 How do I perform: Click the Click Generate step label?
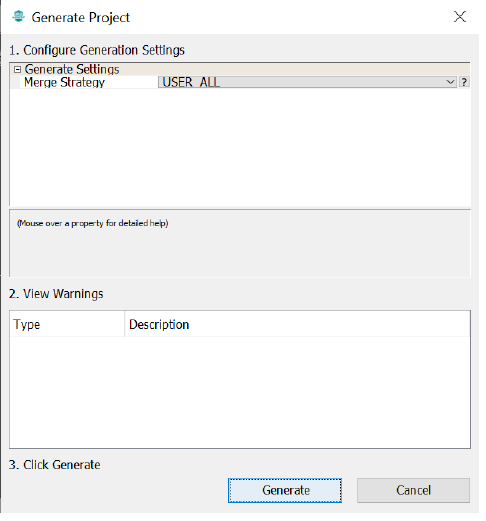coord(55,465)
